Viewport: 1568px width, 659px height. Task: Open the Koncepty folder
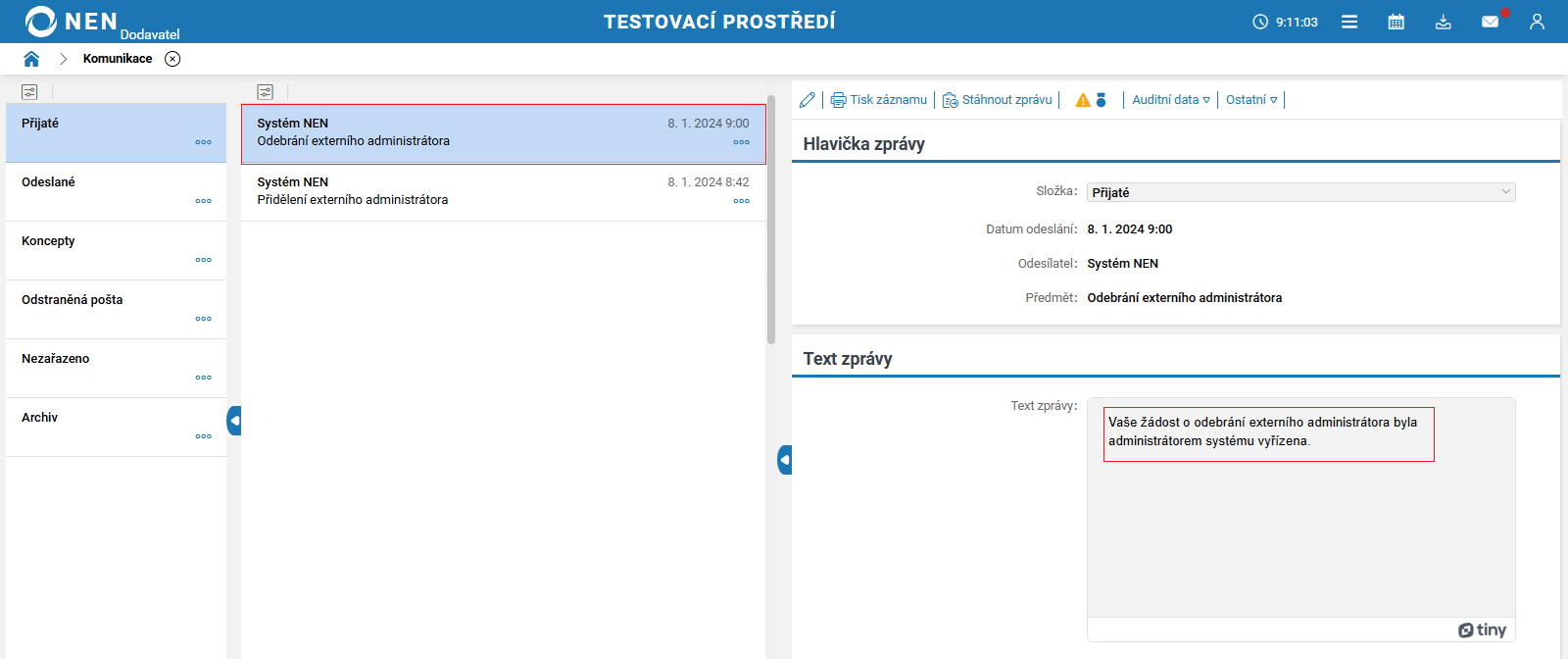pyautogui.click(x=48, y=241)
